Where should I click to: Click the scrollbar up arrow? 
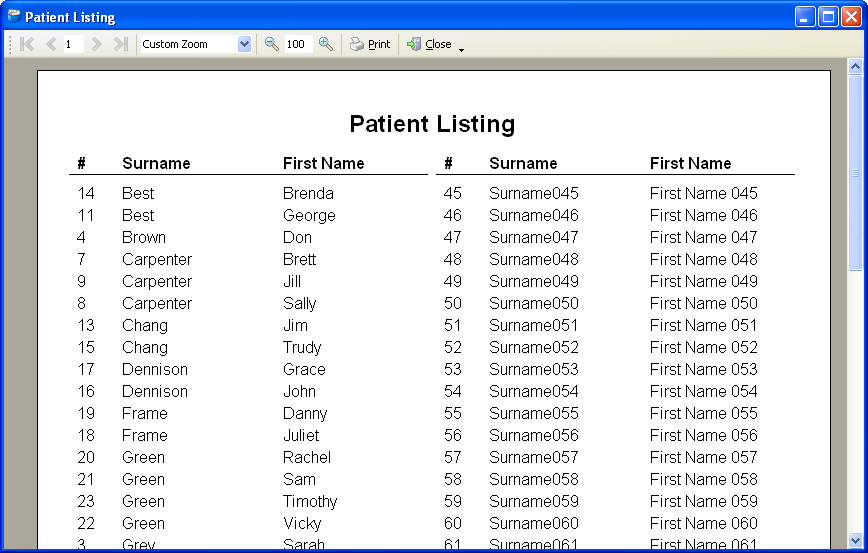coord(855,67)
